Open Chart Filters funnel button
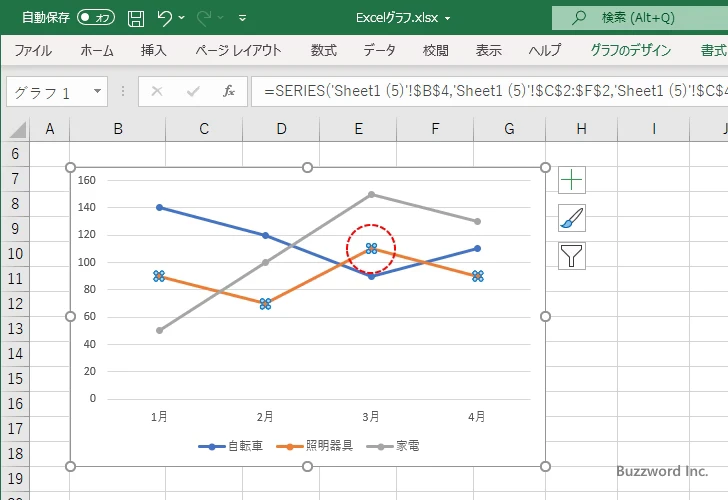728x500 pixels. click(x=572, y=256)
